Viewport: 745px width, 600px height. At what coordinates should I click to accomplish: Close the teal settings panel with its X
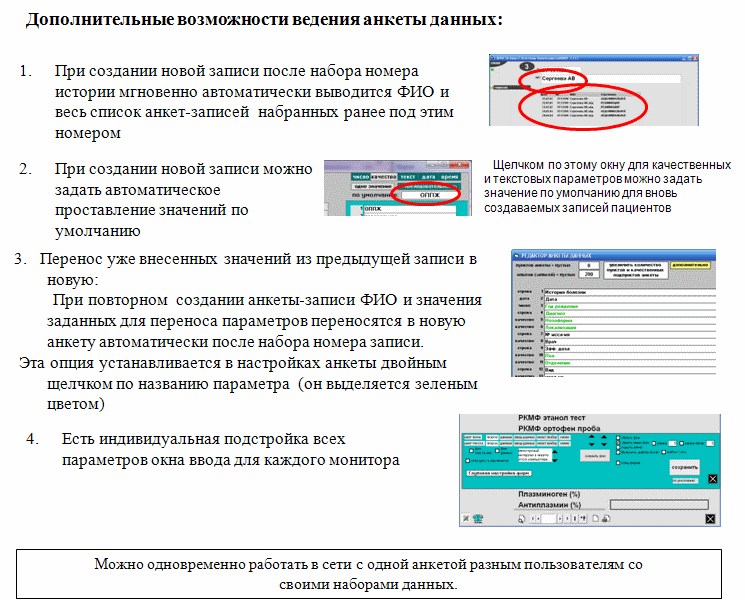pyautogui.click(x=712, y=479)
